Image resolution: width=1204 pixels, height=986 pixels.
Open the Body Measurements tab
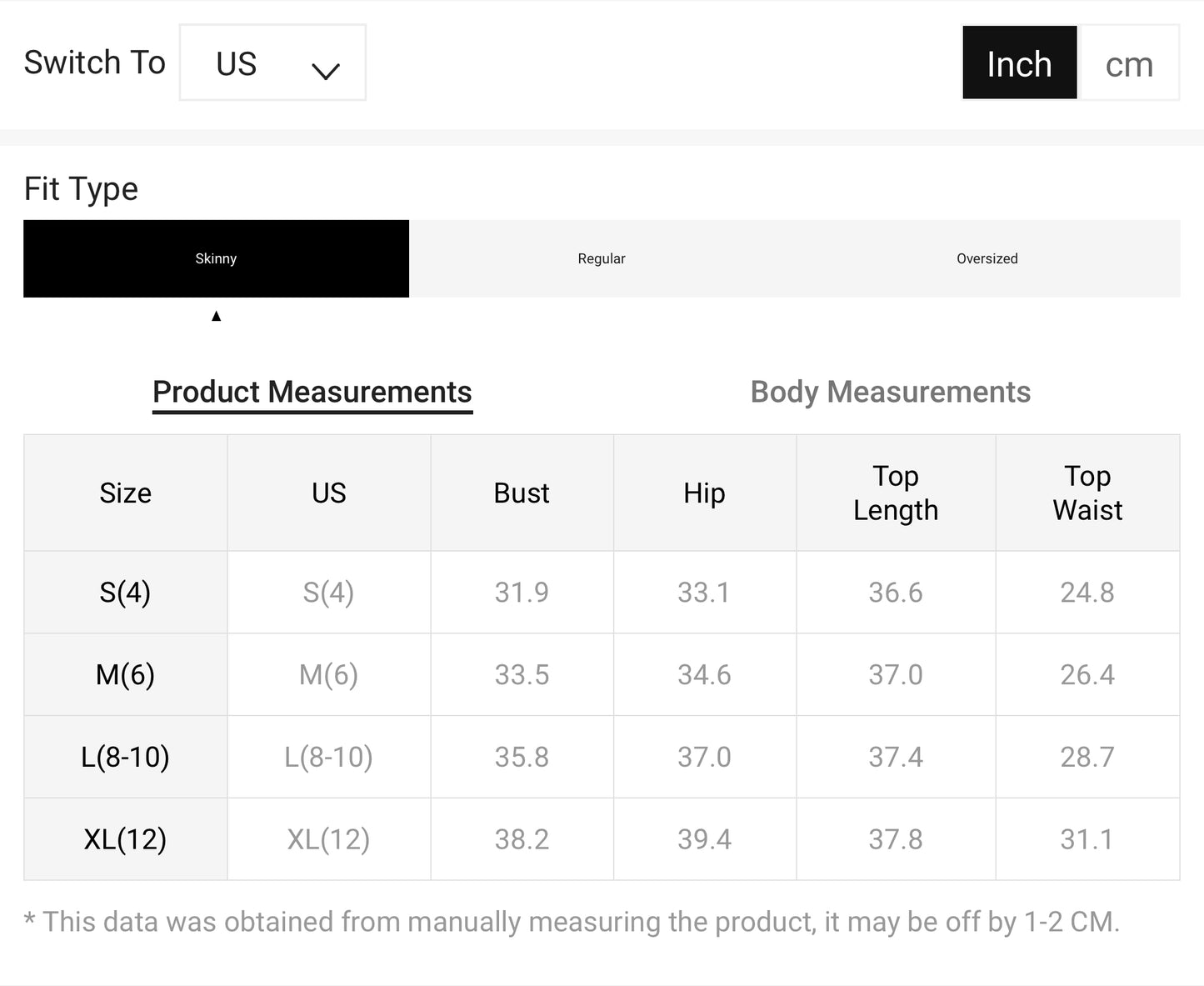pos(890,392)
